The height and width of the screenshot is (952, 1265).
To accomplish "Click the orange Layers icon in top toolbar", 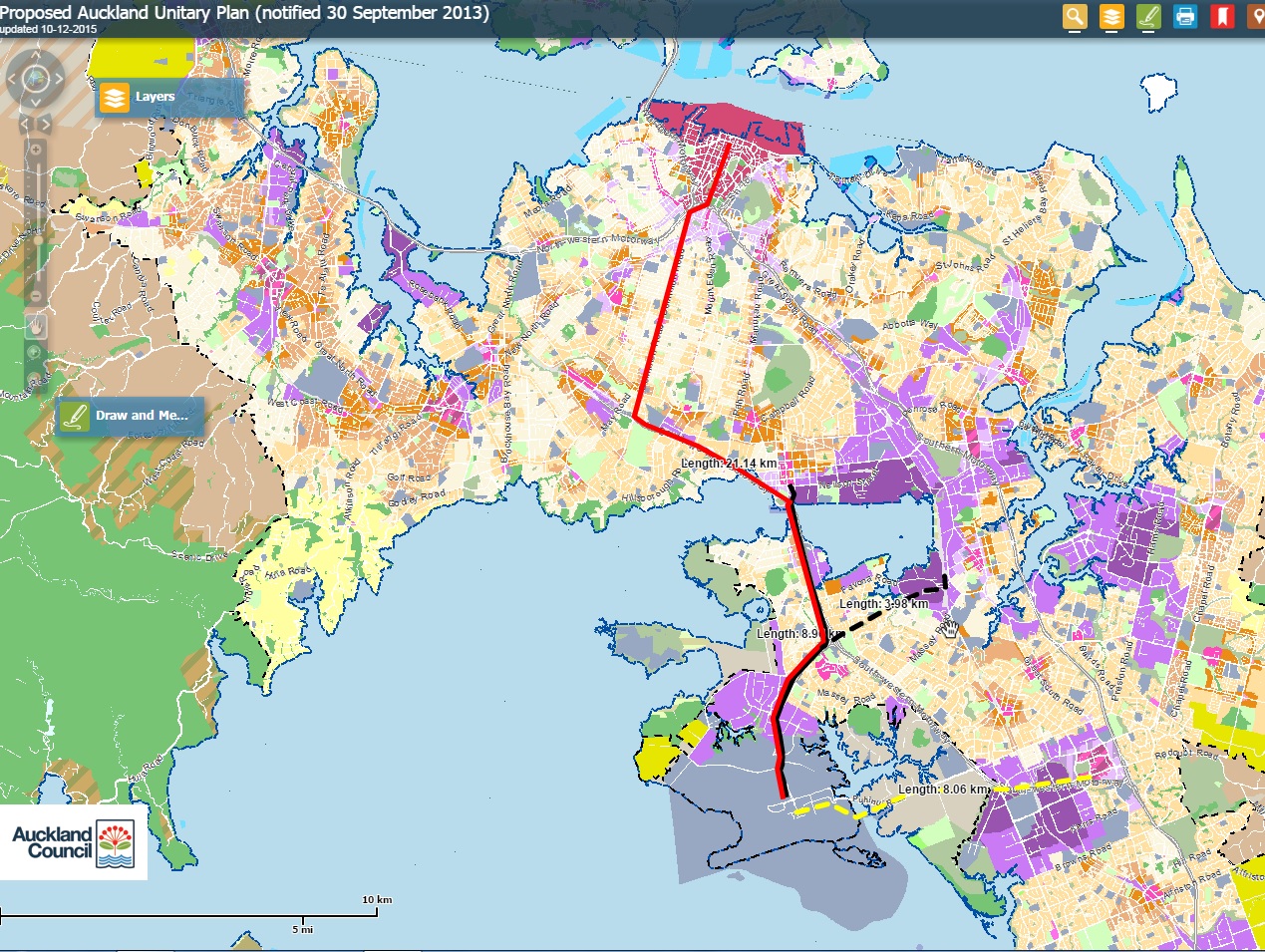I will coord(1111,16).
